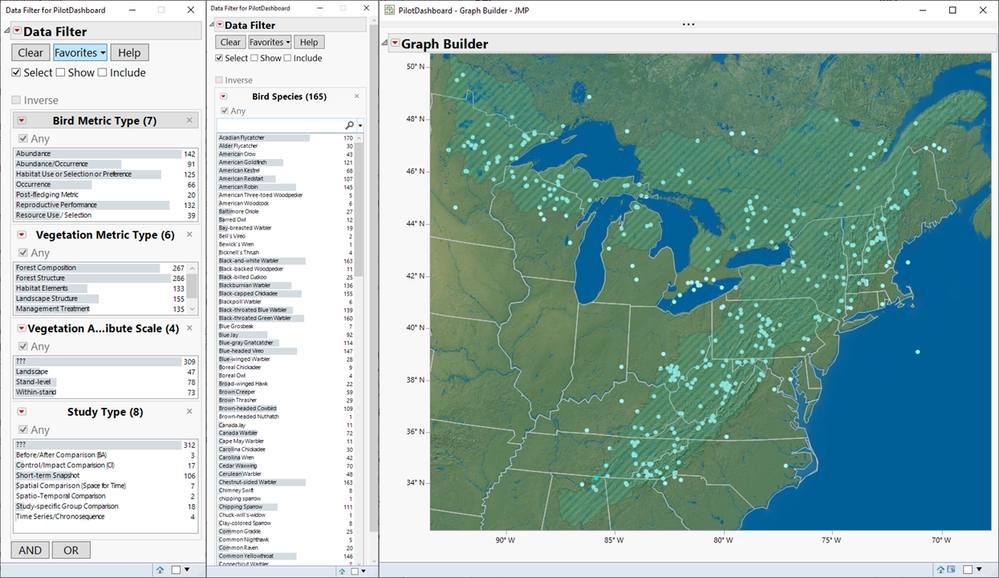Click home icon below the Bird Species list
Viewport: 999px width, 578px height.
(x=341, y=571)
